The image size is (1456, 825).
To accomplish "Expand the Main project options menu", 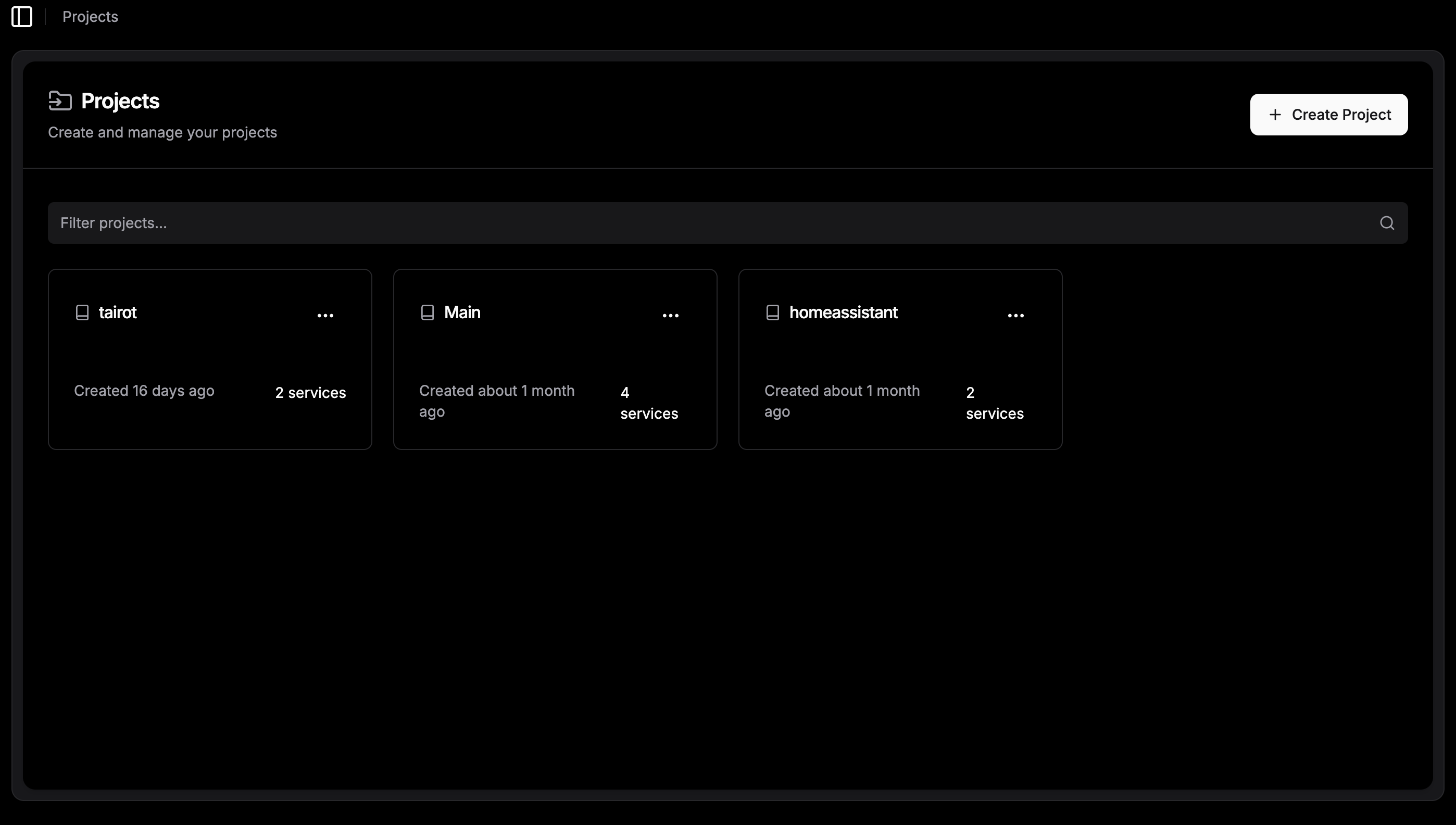I will (670, 315).
